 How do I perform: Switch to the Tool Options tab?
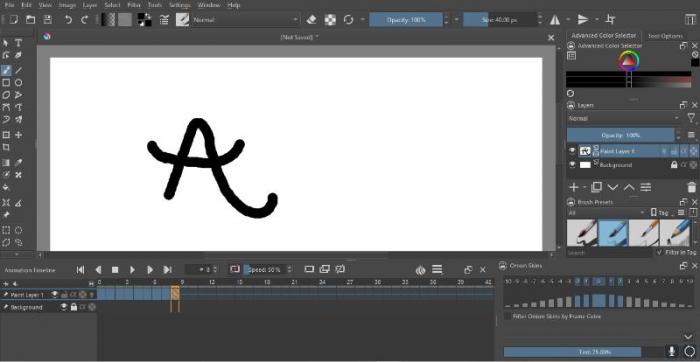point(665,36)
